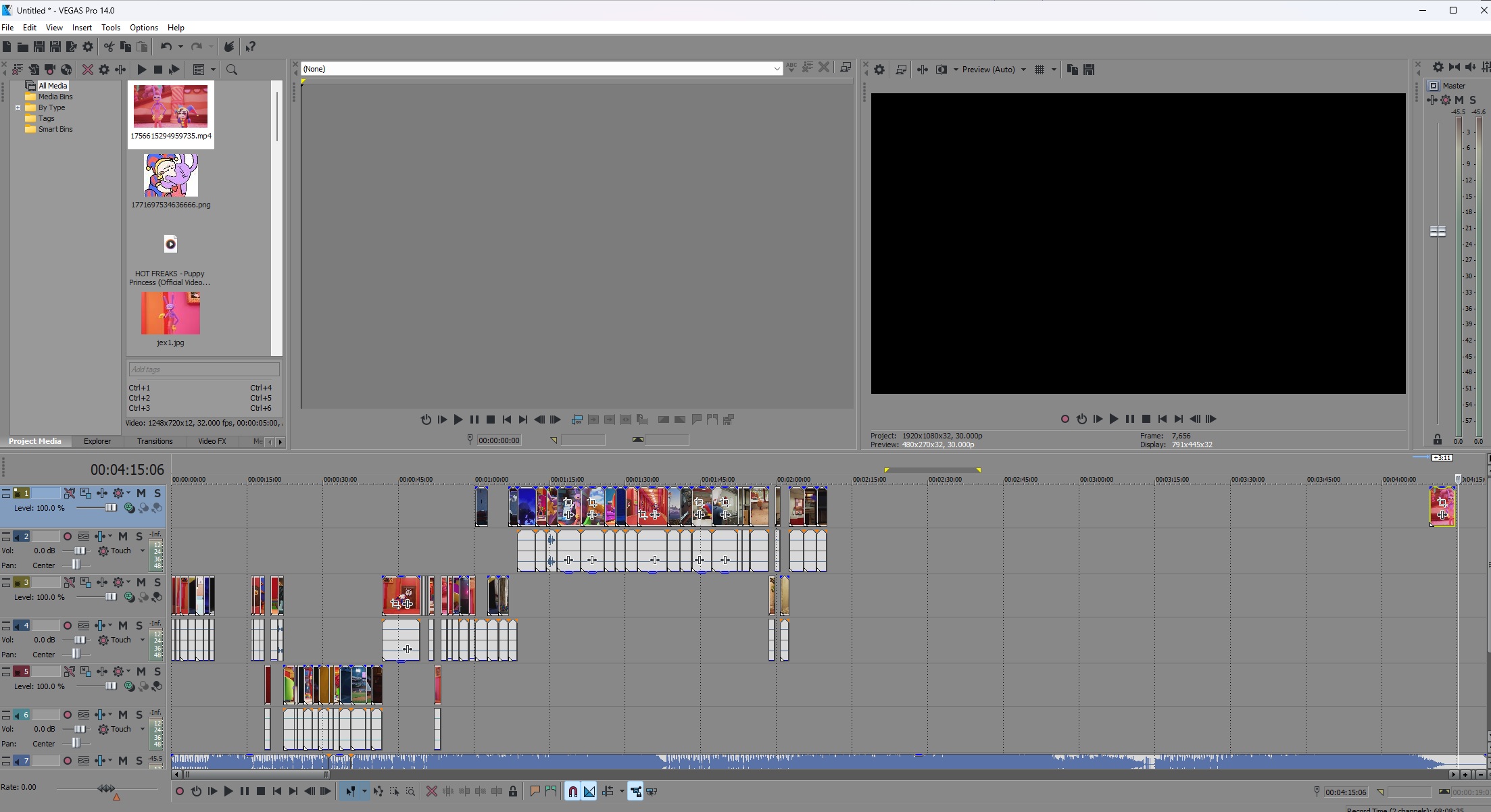Screen dimensions: 1491x812
Task: Enable snapping magnet icon on timeline toolbar
Action: click(x=572, y=791)
